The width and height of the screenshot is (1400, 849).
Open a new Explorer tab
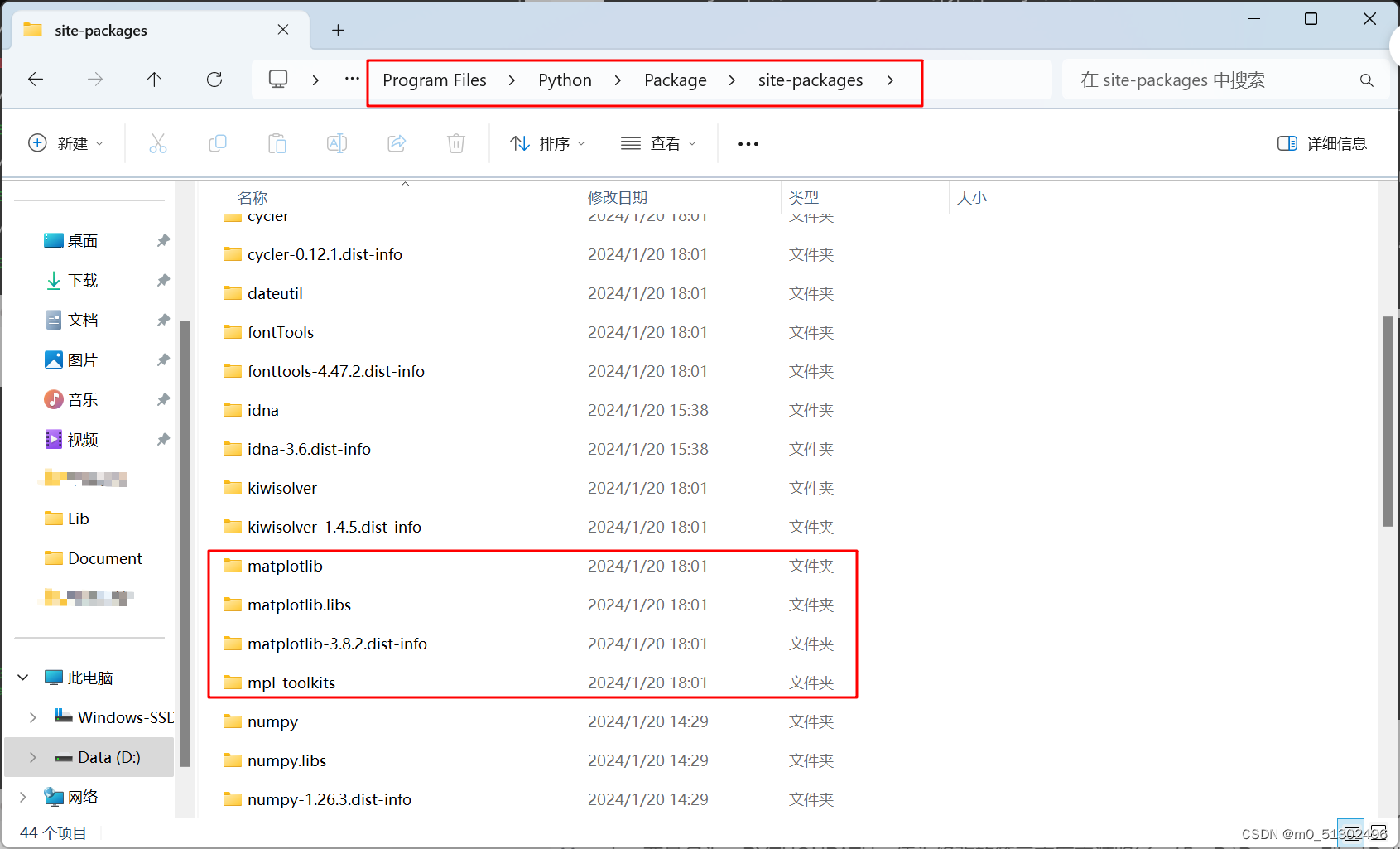tap(337, 30)
